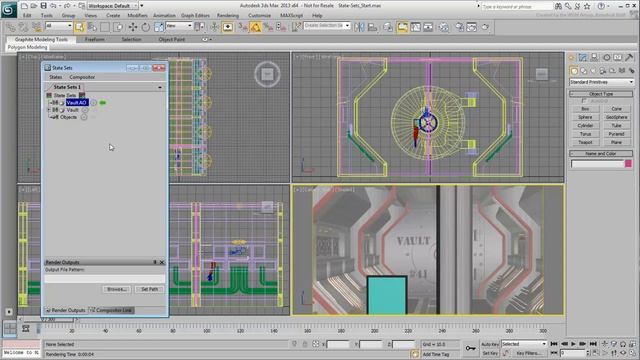Click the Teapot primitive button
This screenshot has height=360, width=640.
[585, 142]
